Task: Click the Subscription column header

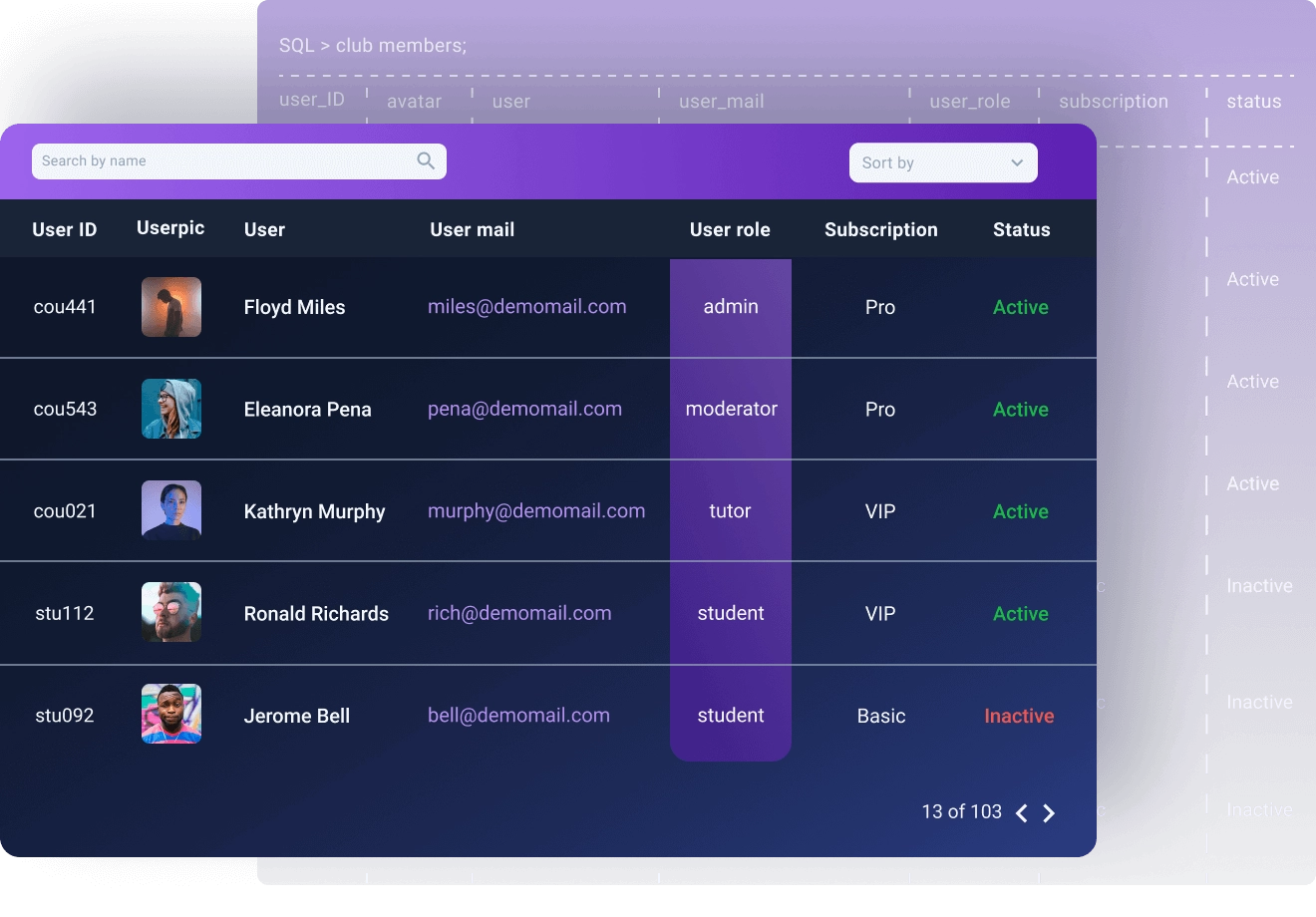Action: pos(880,229)
